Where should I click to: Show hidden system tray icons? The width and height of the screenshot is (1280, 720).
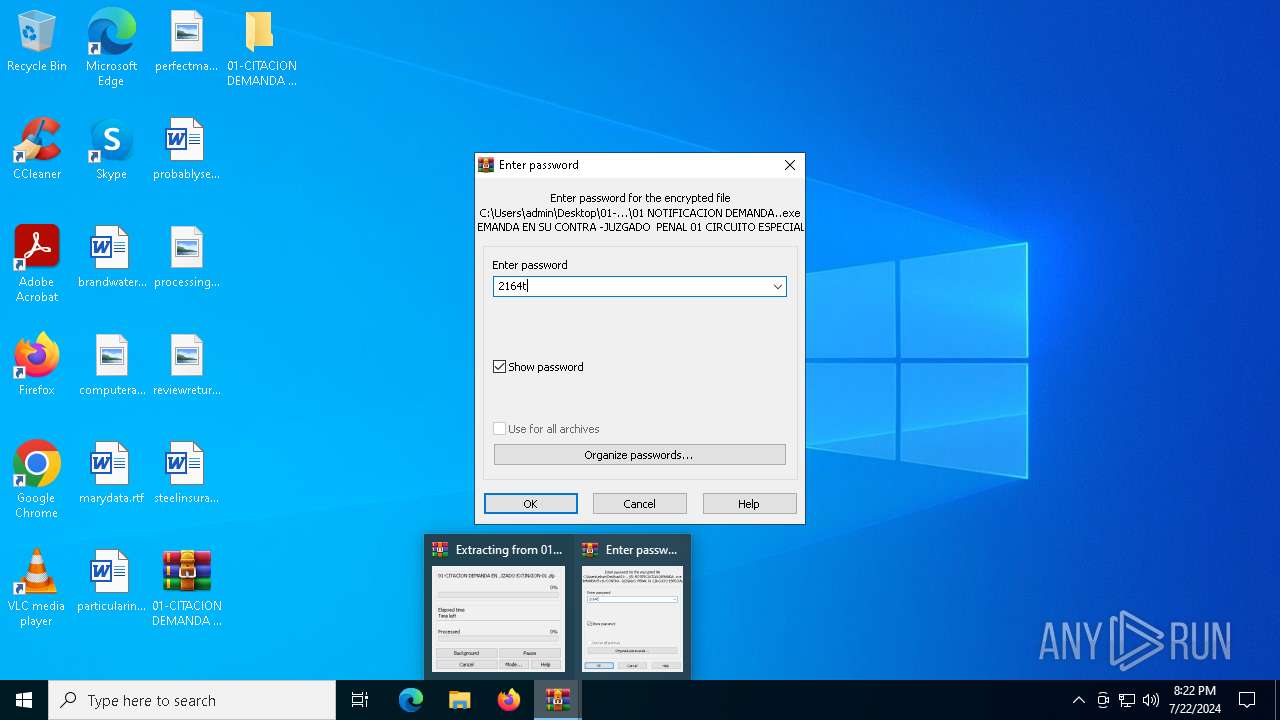(1079, 700)
